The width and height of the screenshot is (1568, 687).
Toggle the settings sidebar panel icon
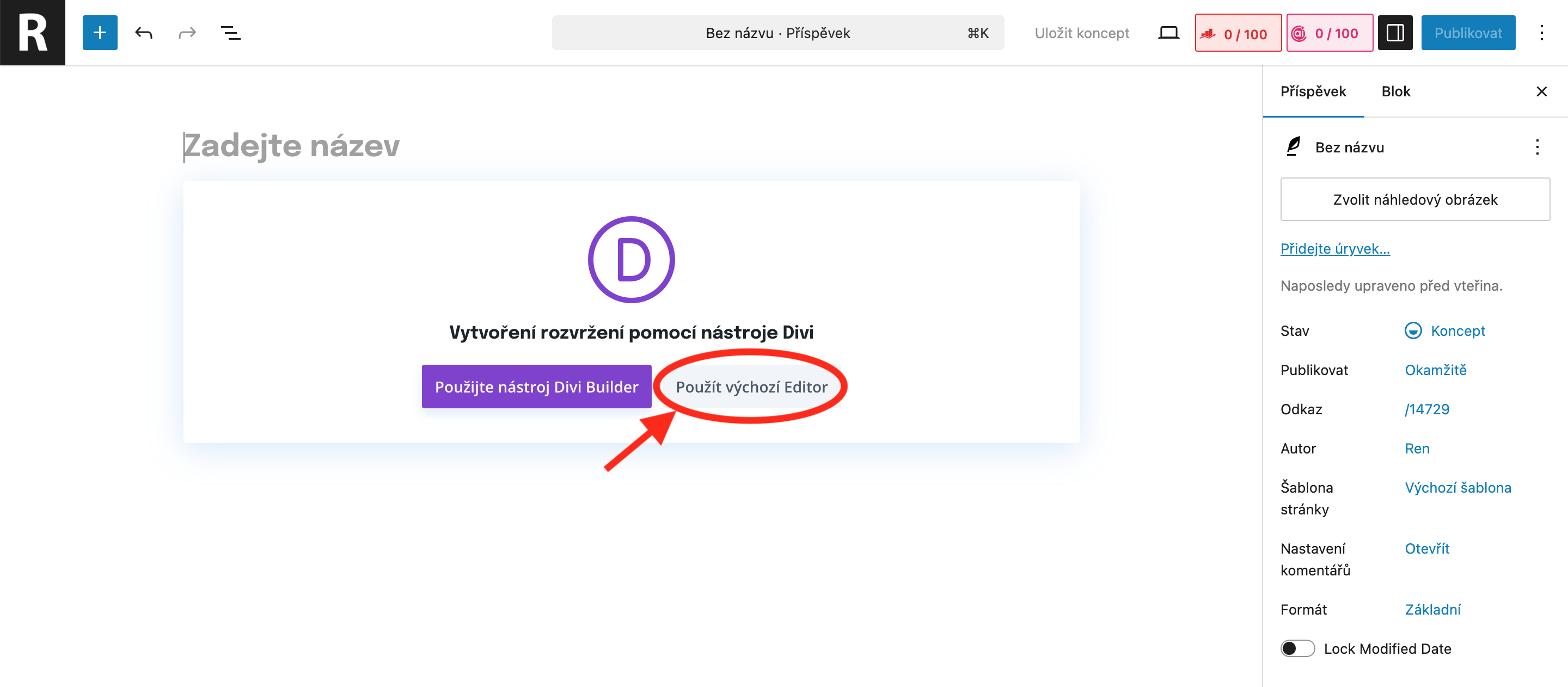pyautogui.click(x=1394, y=33)
